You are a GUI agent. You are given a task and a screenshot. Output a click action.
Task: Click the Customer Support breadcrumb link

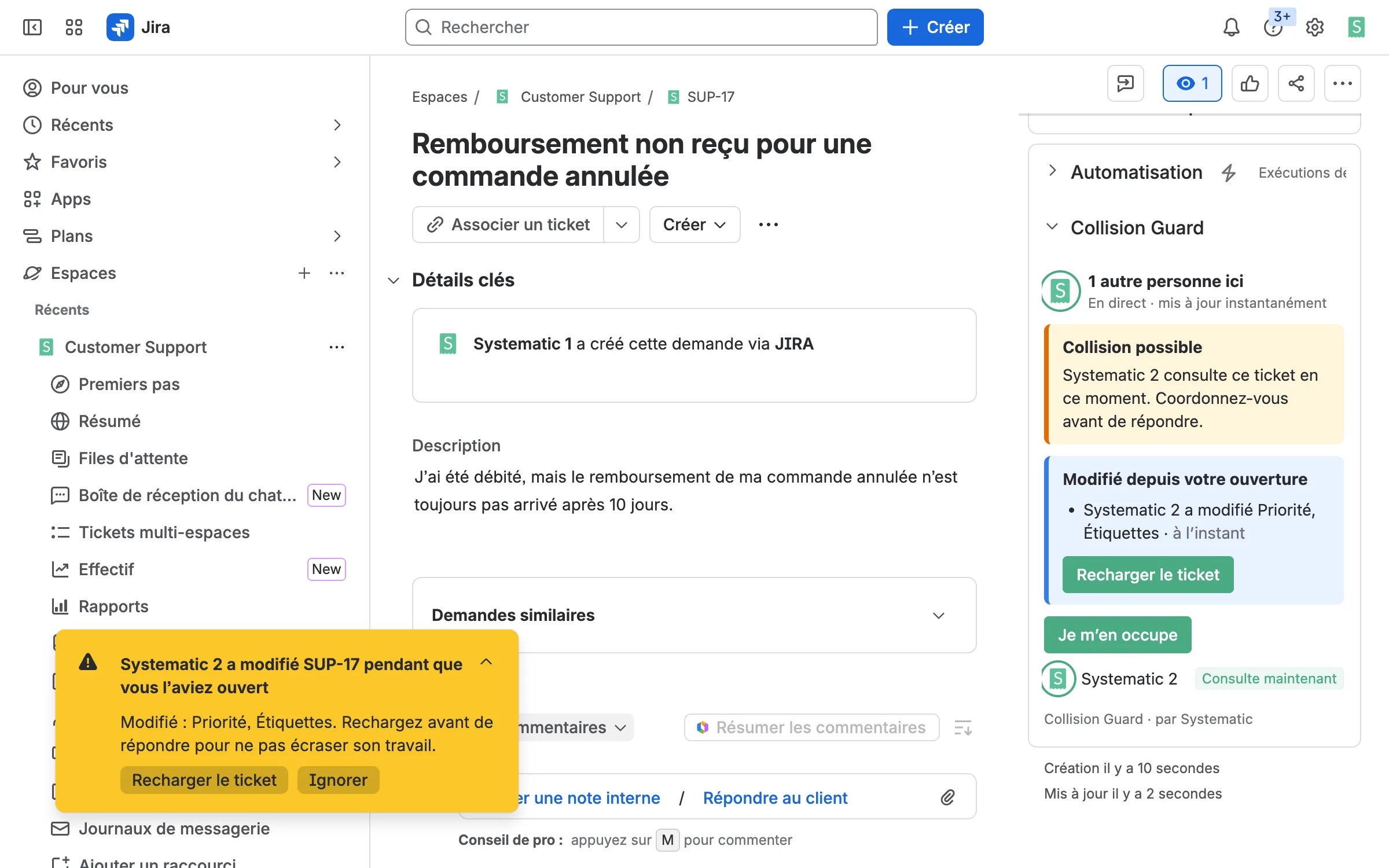pyautogui.click(x=580, y=97)
